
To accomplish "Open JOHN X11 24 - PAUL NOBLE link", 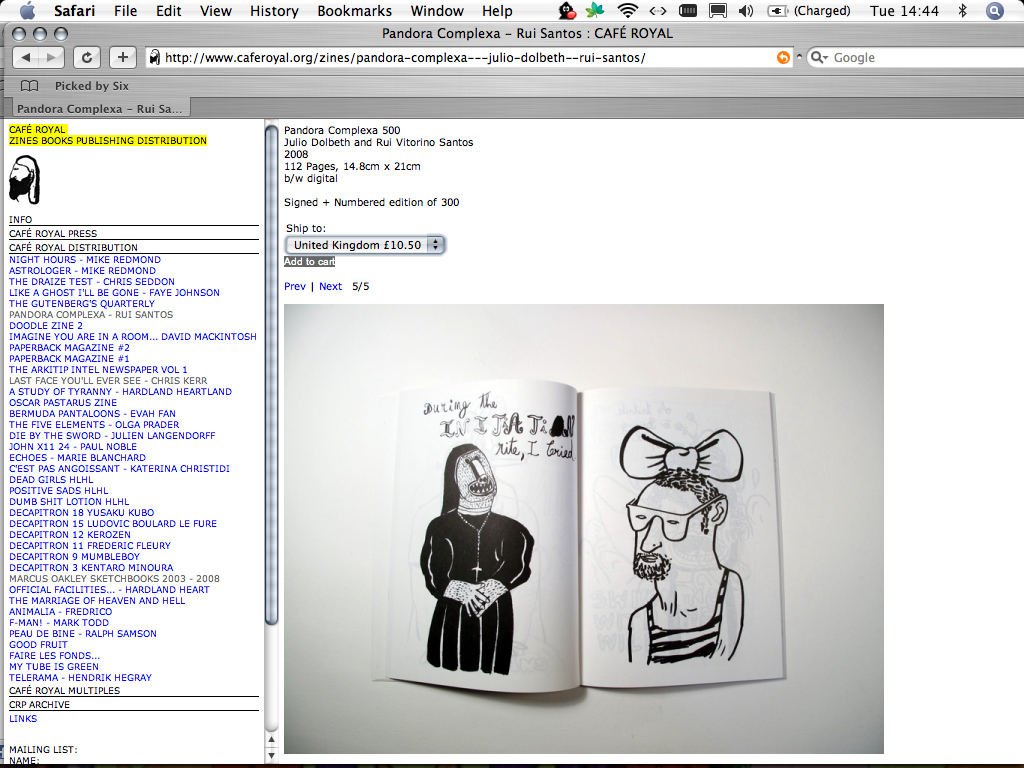I will tap(73, 446).
